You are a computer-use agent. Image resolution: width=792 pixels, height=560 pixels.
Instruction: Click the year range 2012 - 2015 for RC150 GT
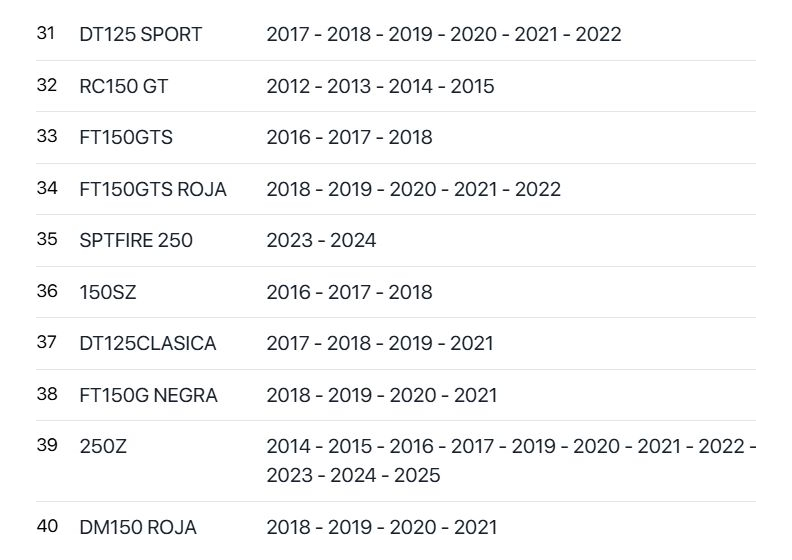(380, 87)
